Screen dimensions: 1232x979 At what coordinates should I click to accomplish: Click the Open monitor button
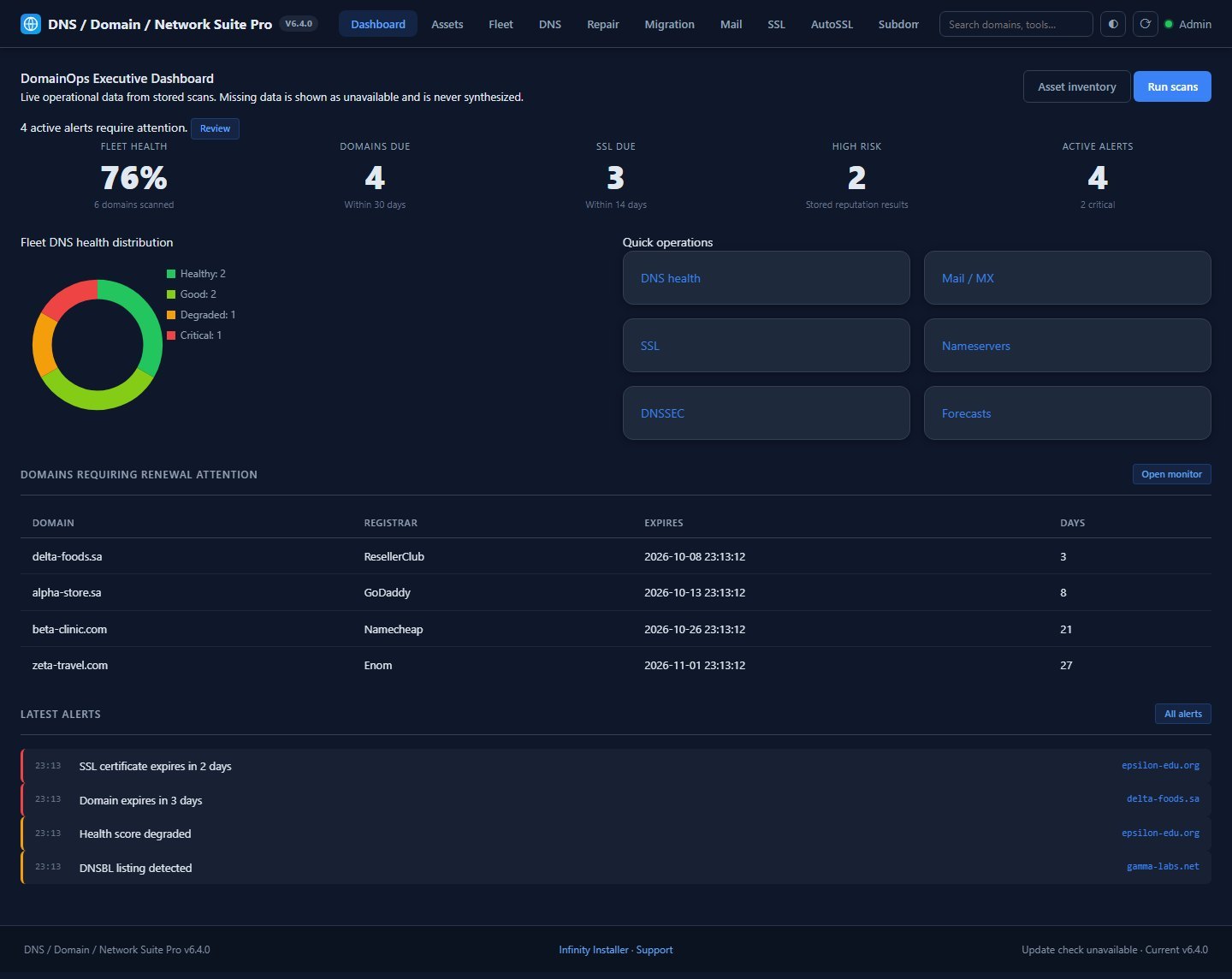1171,474
